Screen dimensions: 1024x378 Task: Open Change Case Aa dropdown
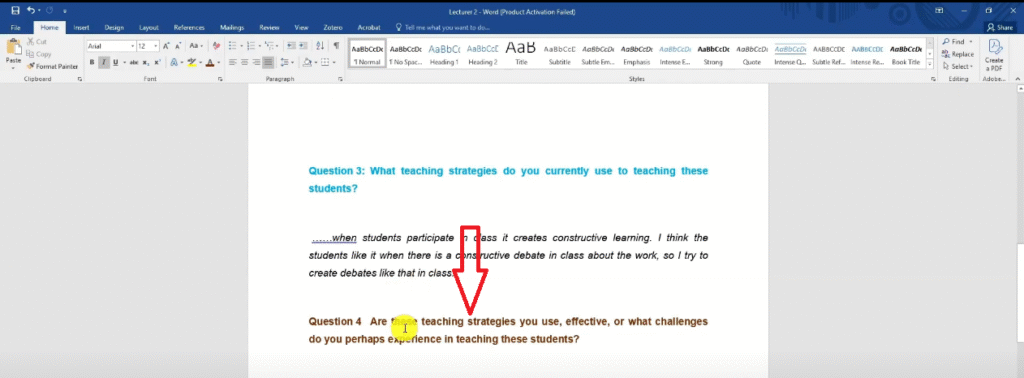195,46
